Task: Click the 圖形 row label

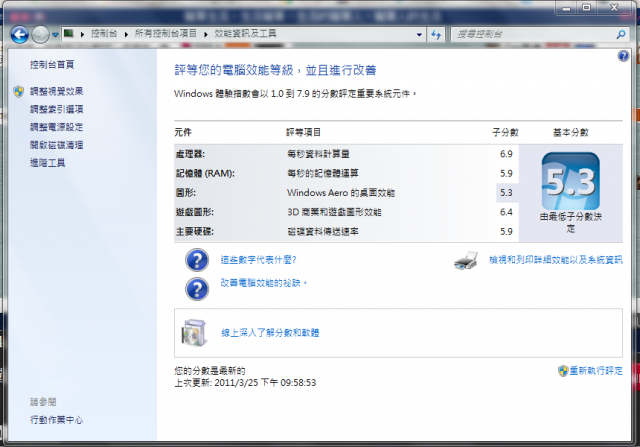Action: 186,193
